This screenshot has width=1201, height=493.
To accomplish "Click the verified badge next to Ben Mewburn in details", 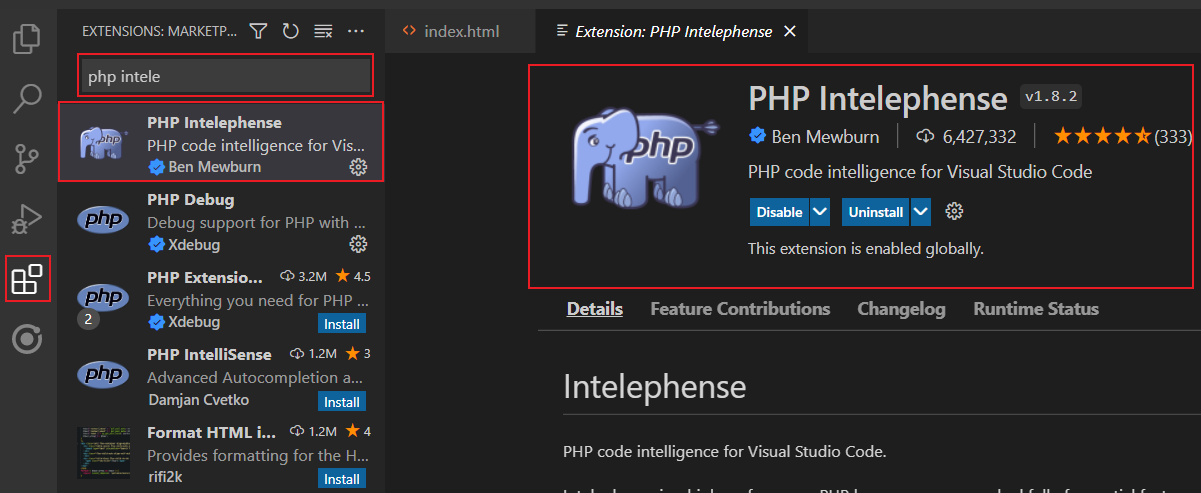I will tap(757, 136).
